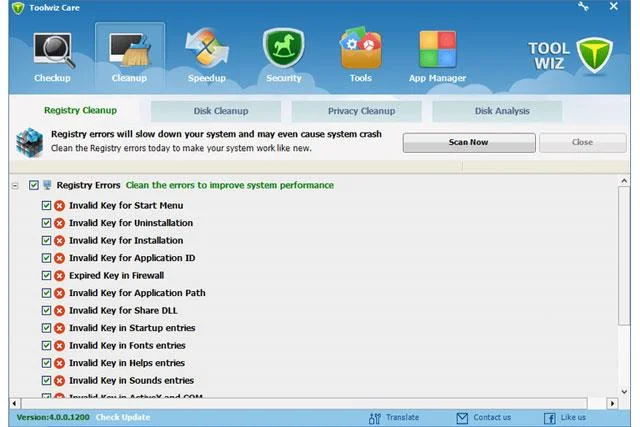Viewport: 640px width, 427px height.
Task: Launch the App Manager icon
Action: click(438, 49)
